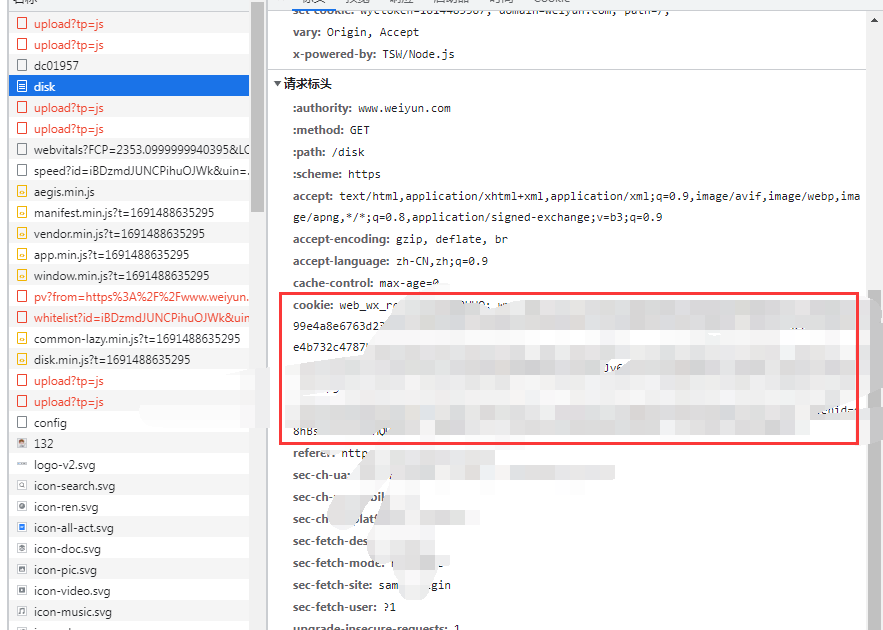Collapse the 请求标头 section triangle
The height and width of the screenshot is (630, 883).
click(277, 84)
